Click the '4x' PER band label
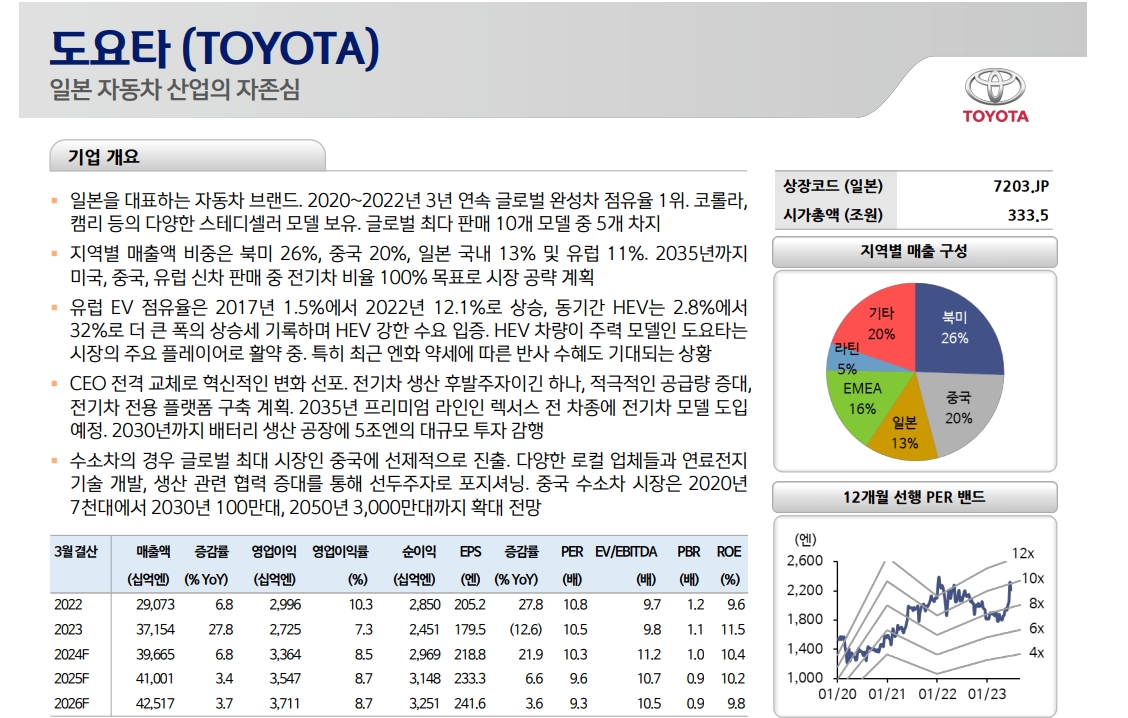This screenshot has width=1128, height=718. [1036, 653]
